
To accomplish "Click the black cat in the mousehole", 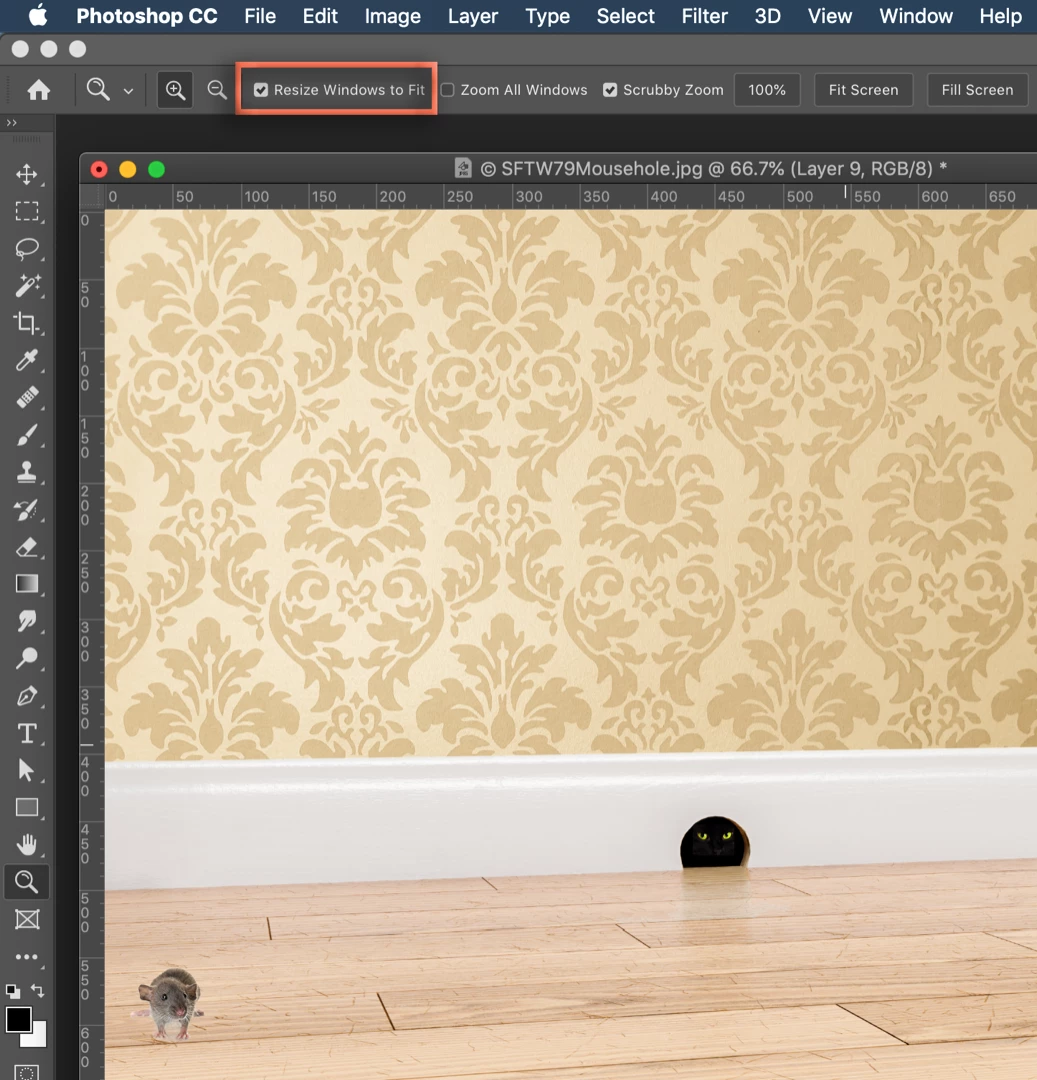I will click(715, 842).
